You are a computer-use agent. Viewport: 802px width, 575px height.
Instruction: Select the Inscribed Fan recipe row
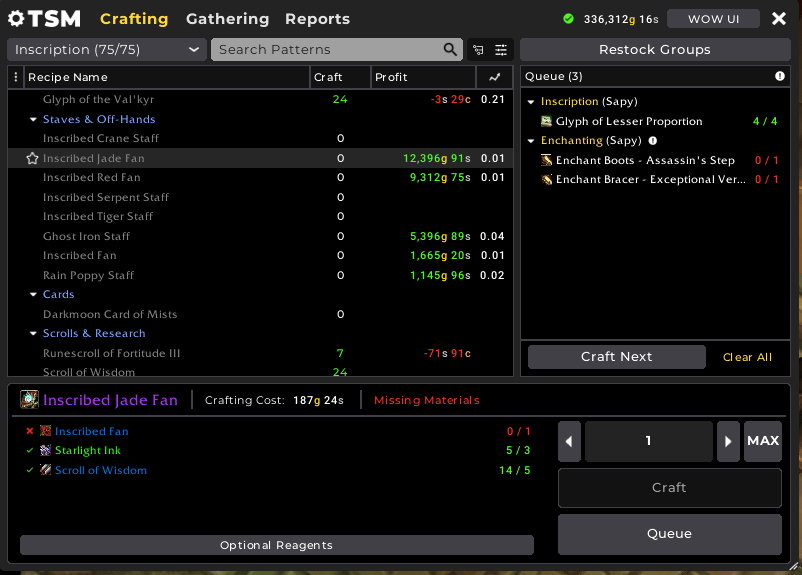click(x=260, y=255)
